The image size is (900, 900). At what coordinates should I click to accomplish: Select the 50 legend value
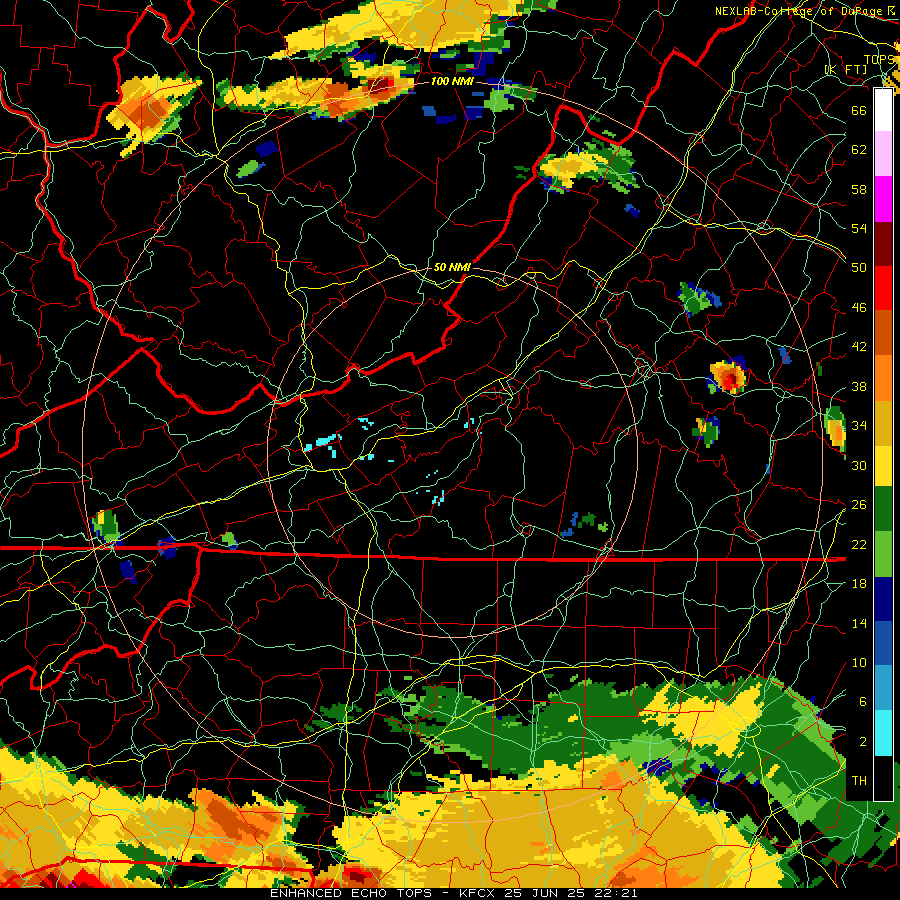pyautogui.click(x=859, y=267)
